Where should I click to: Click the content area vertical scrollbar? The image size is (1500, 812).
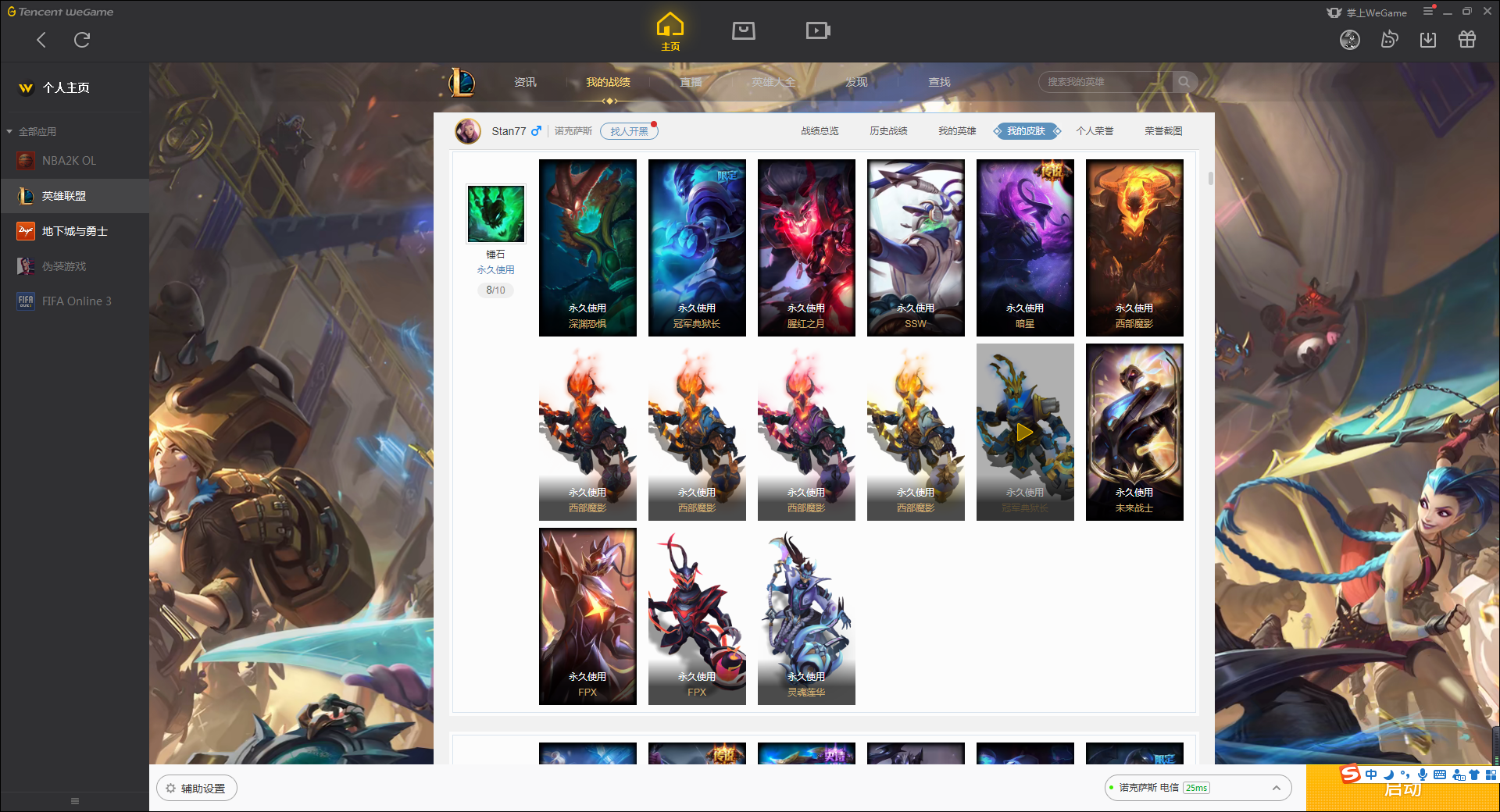tap(1211, 178)
